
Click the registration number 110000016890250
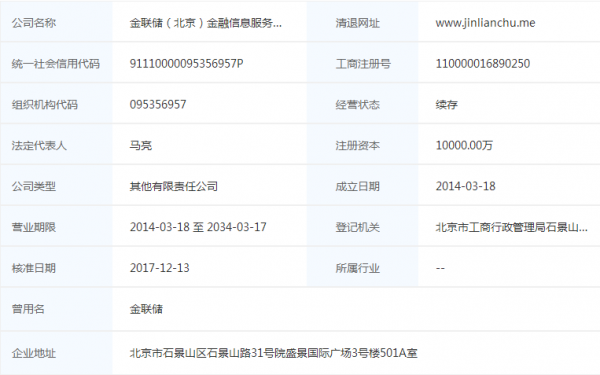pos(483,64)
